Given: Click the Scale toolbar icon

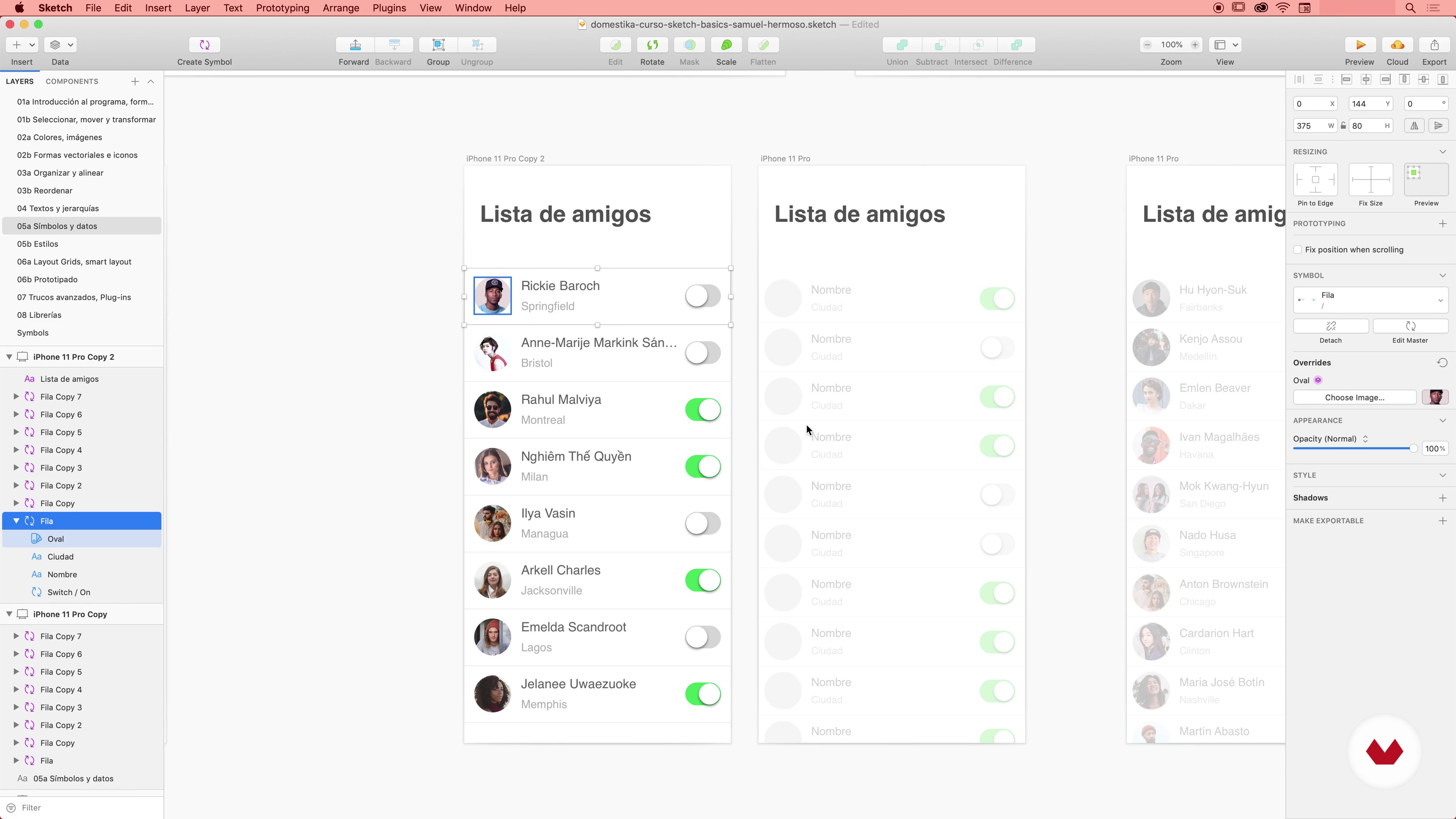Looking at the screenshot, I should pos(726,45).
